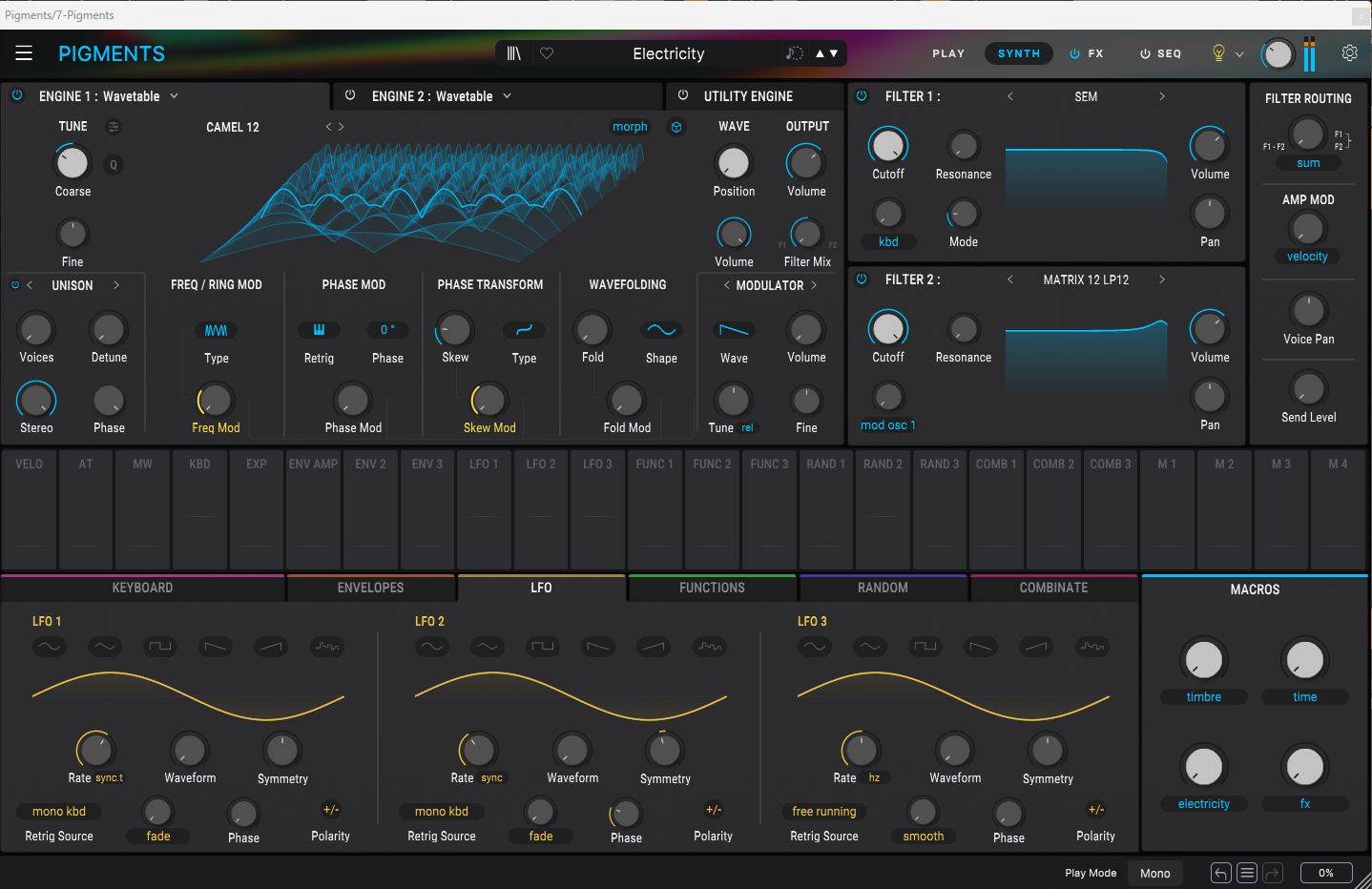1372x889 pixels.
Task: Toggle Utility Engine power button
Action: (x=683, y=95)
